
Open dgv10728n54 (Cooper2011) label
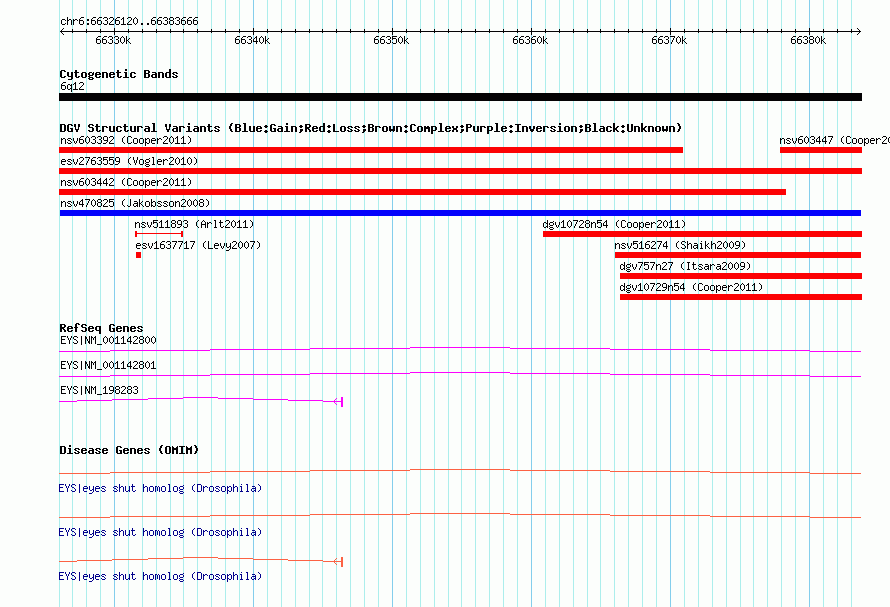(614, 224)
